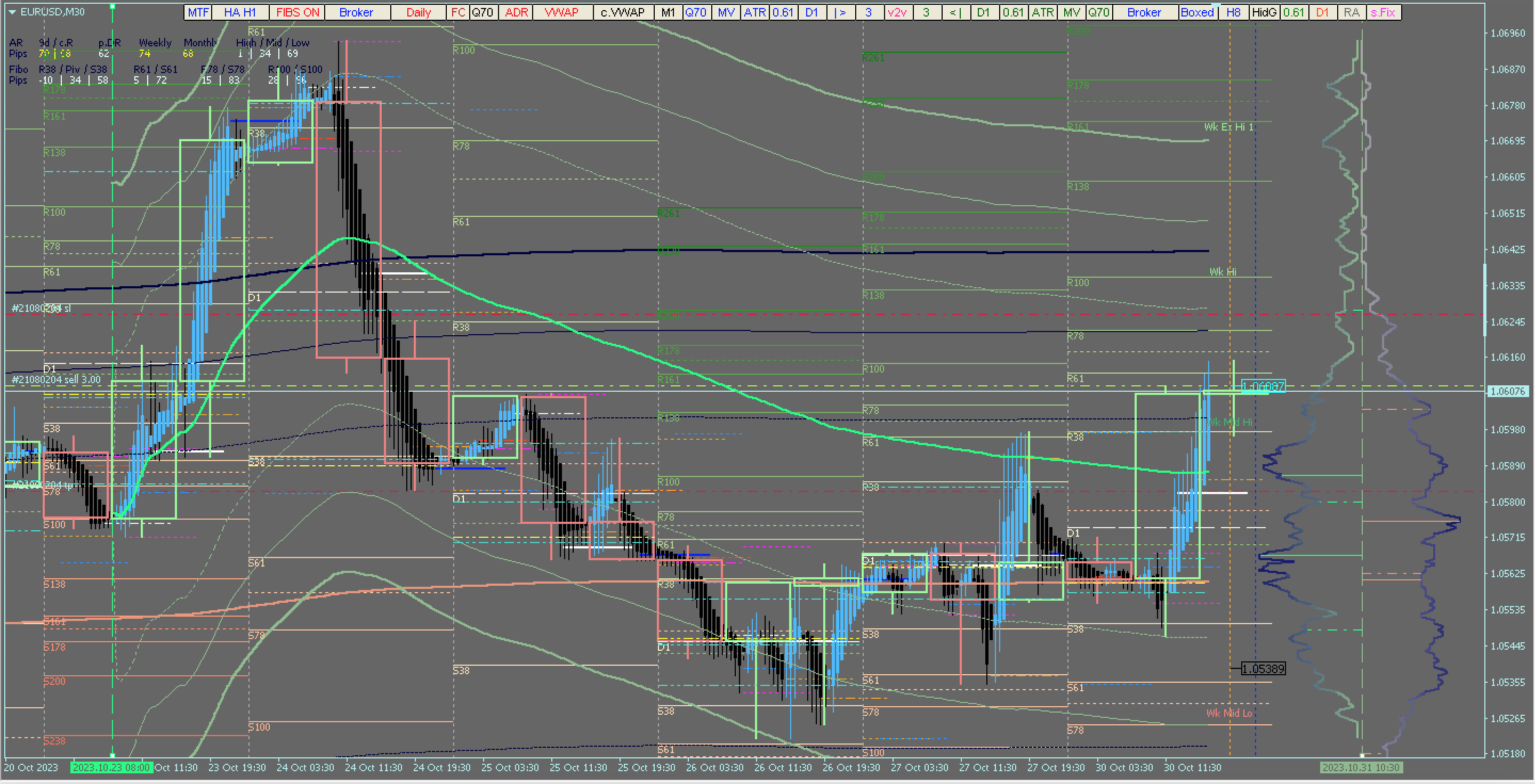The height and width of the screenshot is (784, 1535).
Task: Click the vertical price scale slider at right edge
Action: [1484, 301]
